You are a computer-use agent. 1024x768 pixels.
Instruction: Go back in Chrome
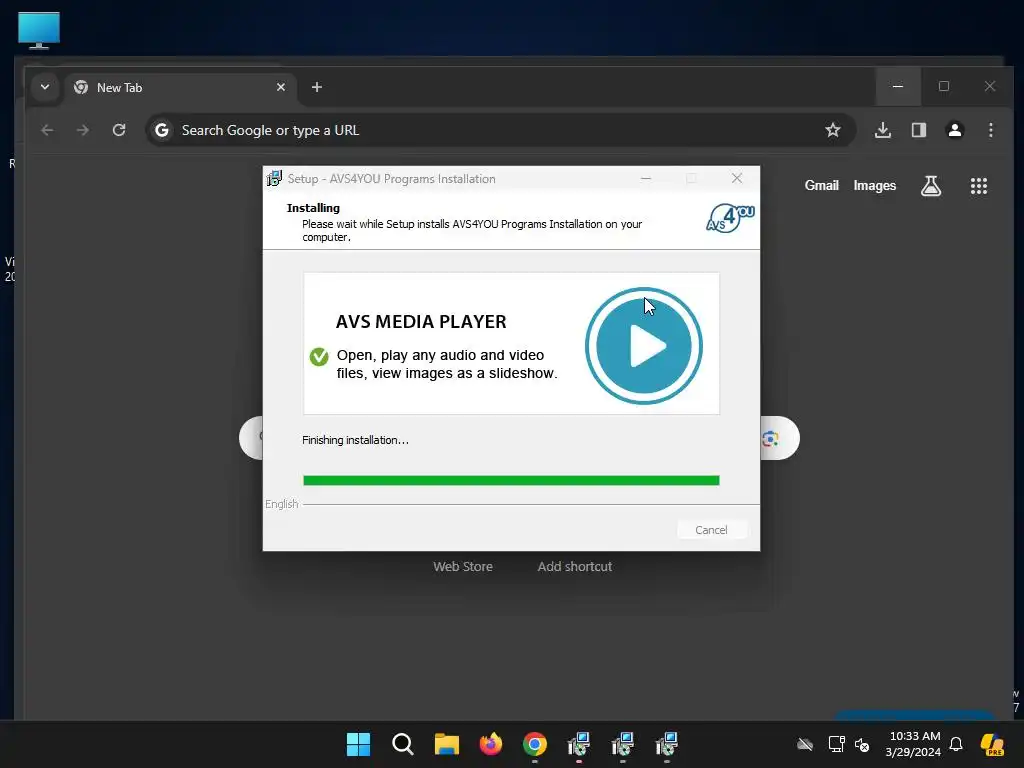(x=47, y=130)
